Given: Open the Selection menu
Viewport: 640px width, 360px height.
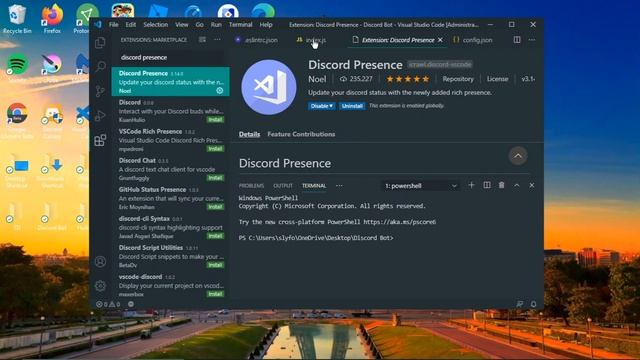Looking at the screenshot, I should 156,24.
